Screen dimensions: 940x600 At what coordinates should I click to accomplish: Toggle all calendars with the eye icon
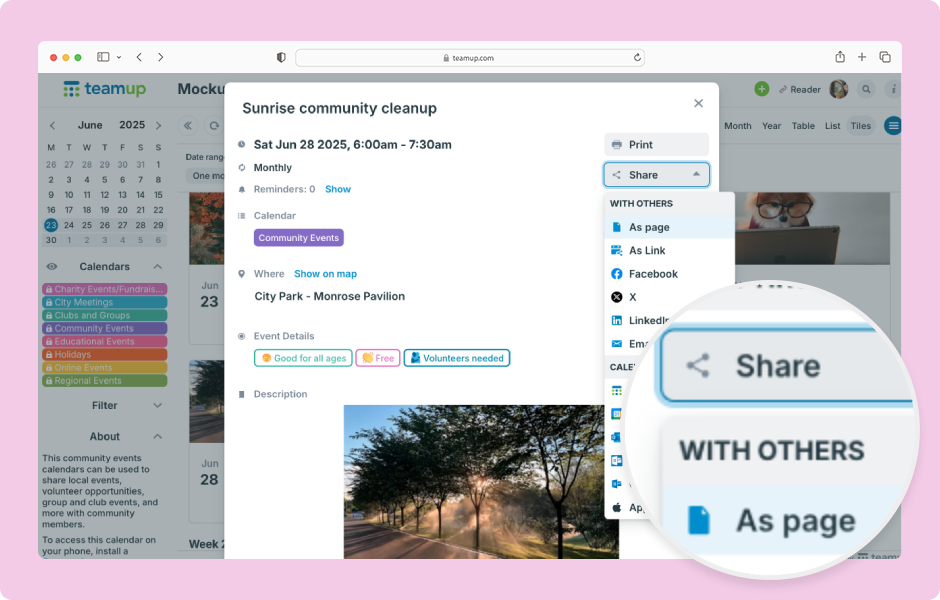tap(52, 267)
